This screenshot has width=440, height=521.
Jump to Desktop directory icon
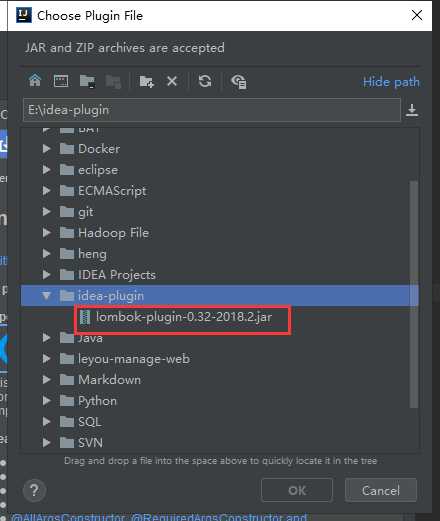tap(61, 81)
